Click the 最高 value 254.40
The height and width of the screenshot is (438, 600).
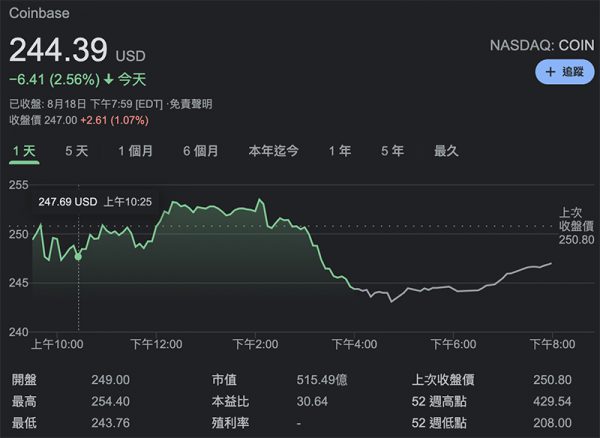tap(111, 401)
